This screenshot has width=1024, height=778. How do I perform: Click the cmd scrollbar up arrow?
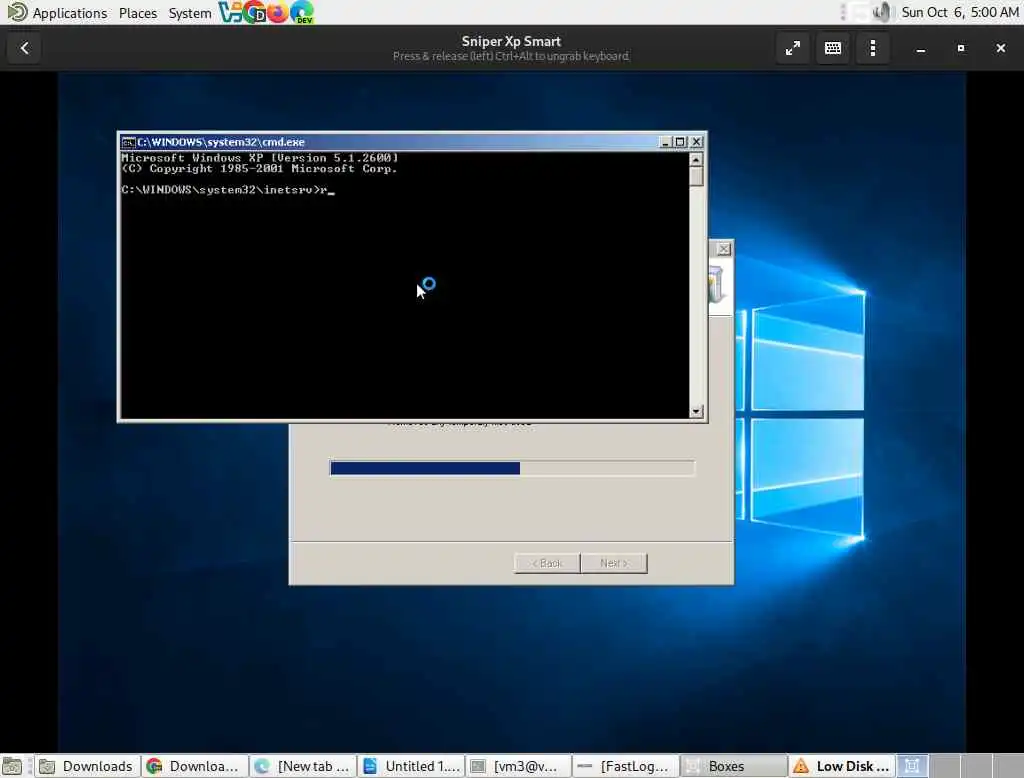696,159
